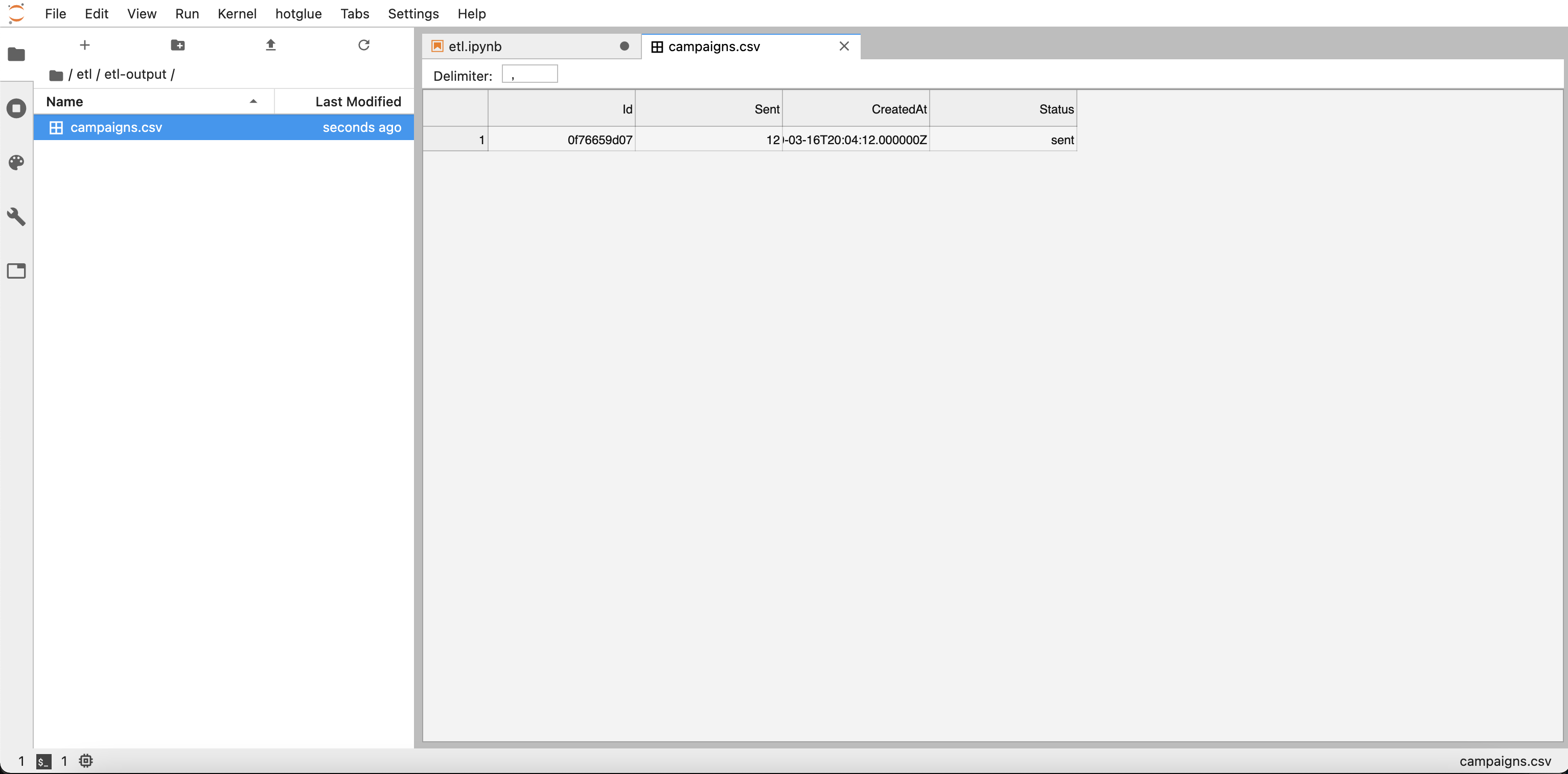Screen dimensions: 1568x774
Task: Open the hotglue menu
Action: (x=298, y=13)
